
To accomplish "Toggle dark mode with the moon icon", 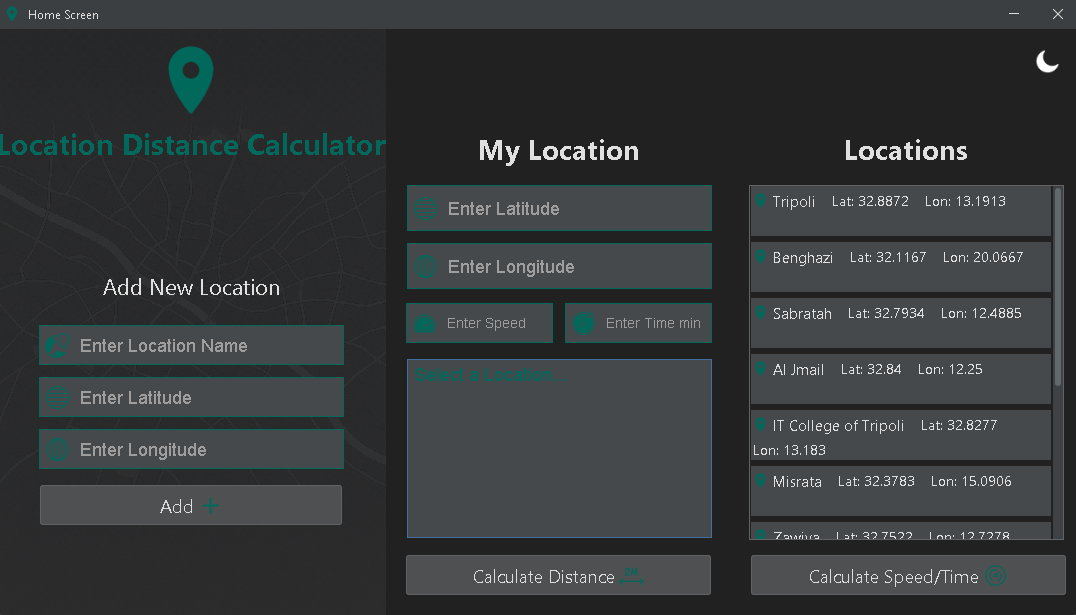I will (1047, 62).
